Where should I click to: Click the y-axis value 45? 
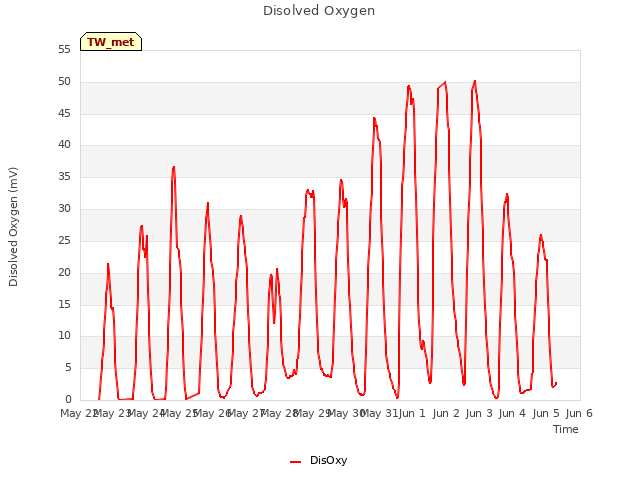coord(64,113)
